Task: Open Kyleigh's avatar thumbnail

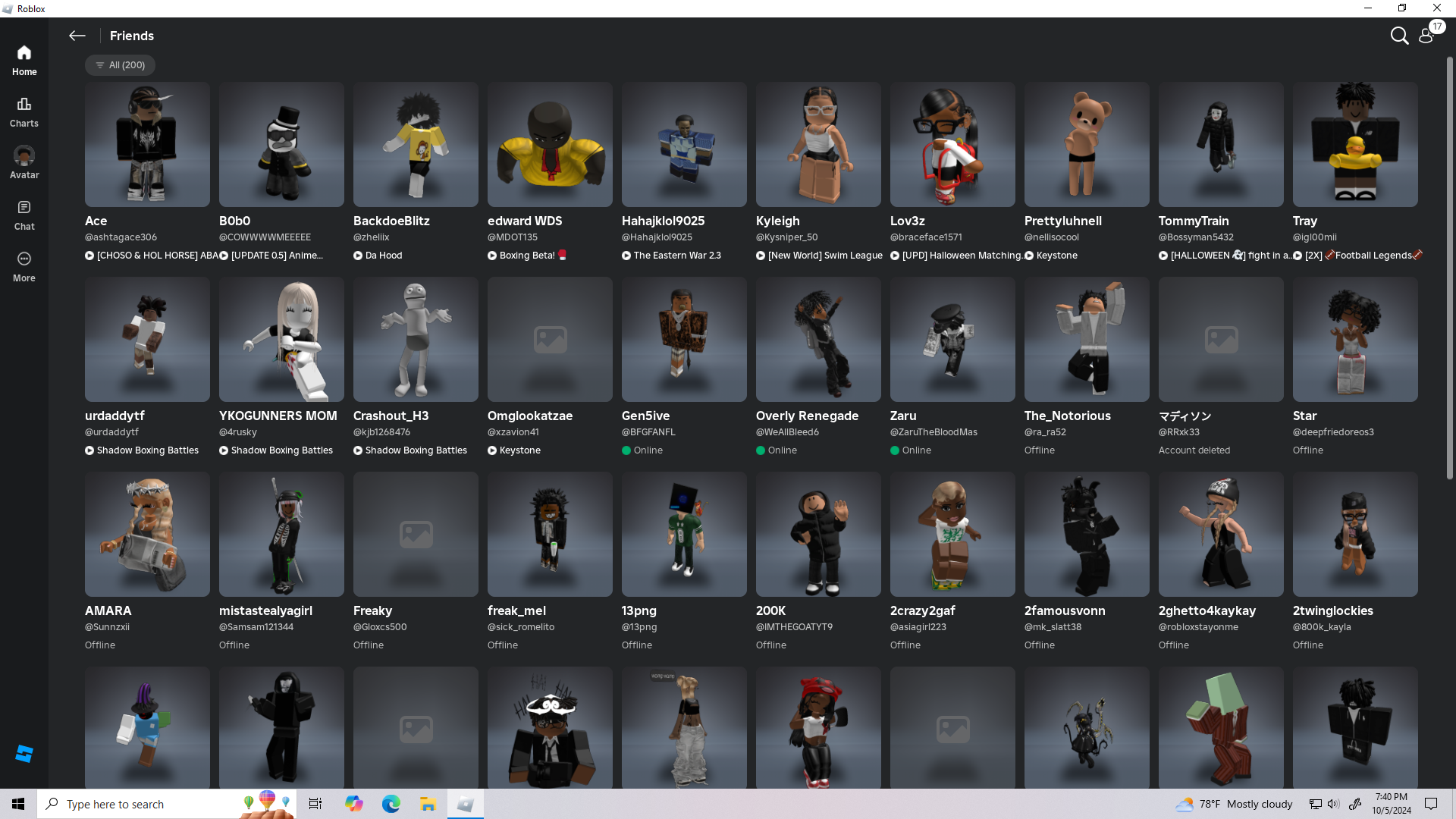Action: click(x=817, y=144)
